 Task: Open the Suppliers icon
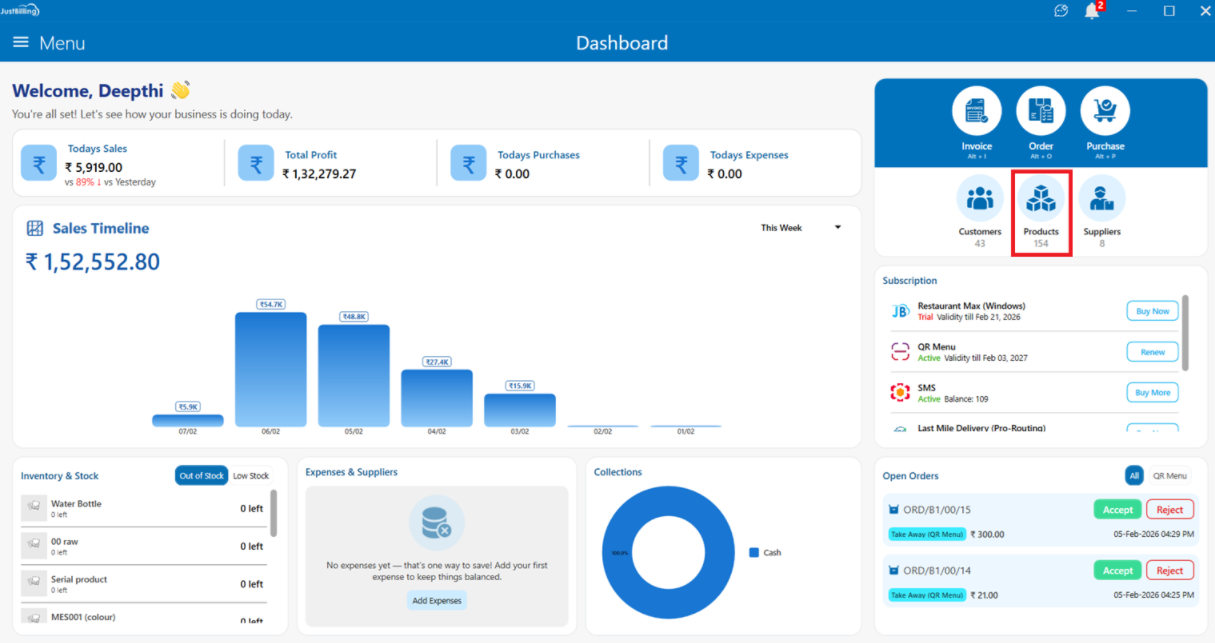(1102, 198)
